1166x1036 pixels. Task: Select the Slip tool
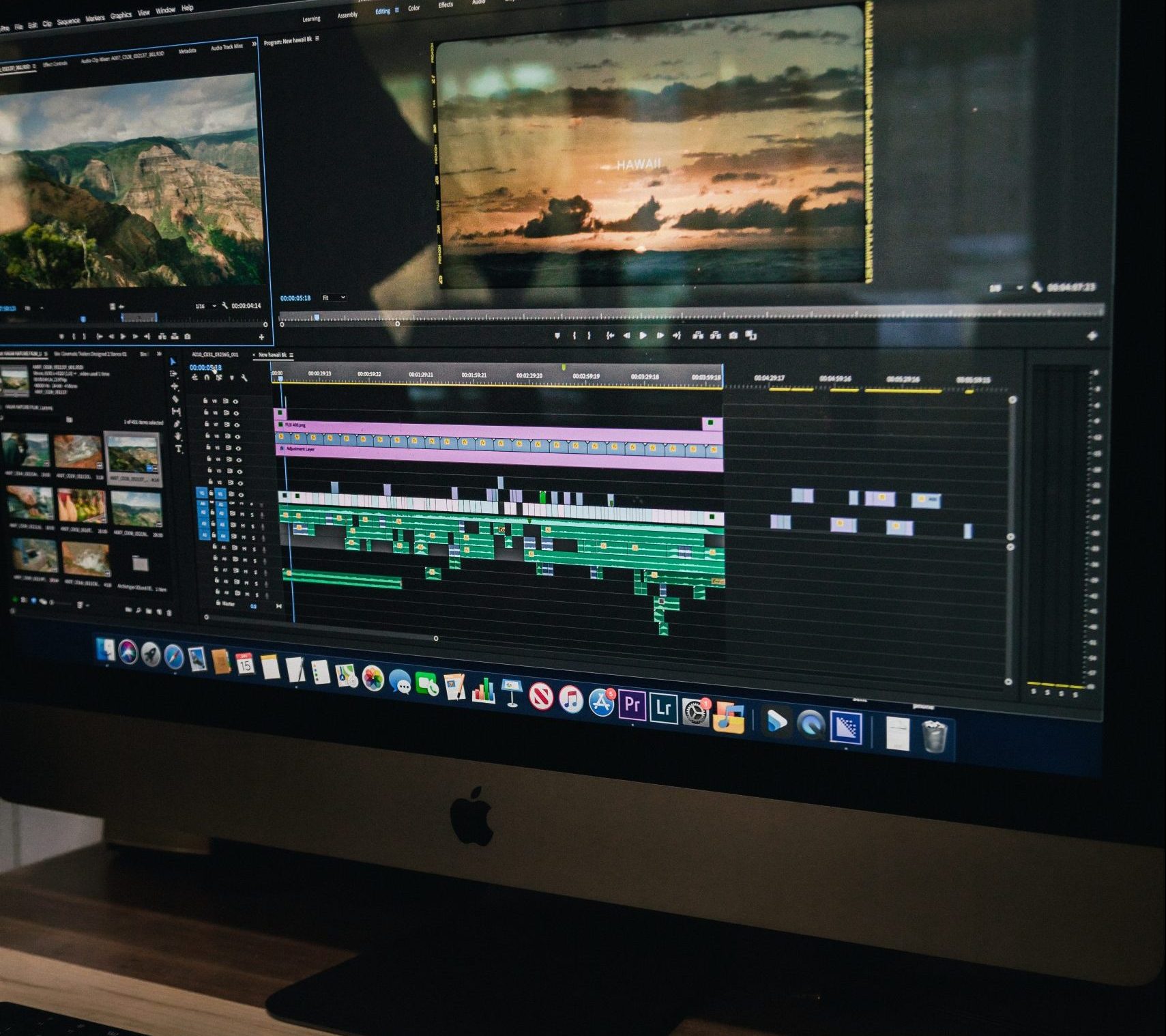176,412
